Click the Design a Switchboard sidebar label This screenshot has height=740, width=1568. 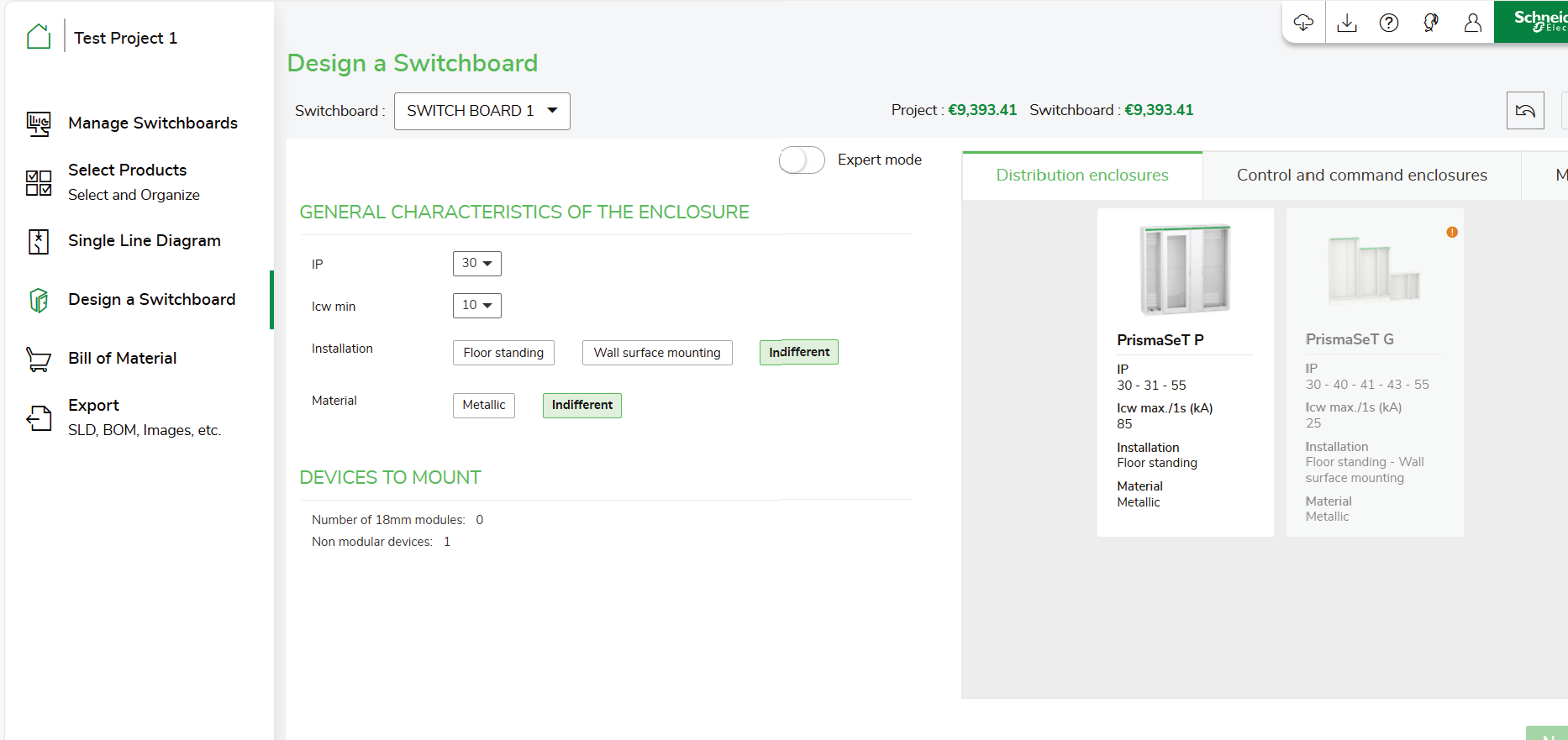coord(152,300)
